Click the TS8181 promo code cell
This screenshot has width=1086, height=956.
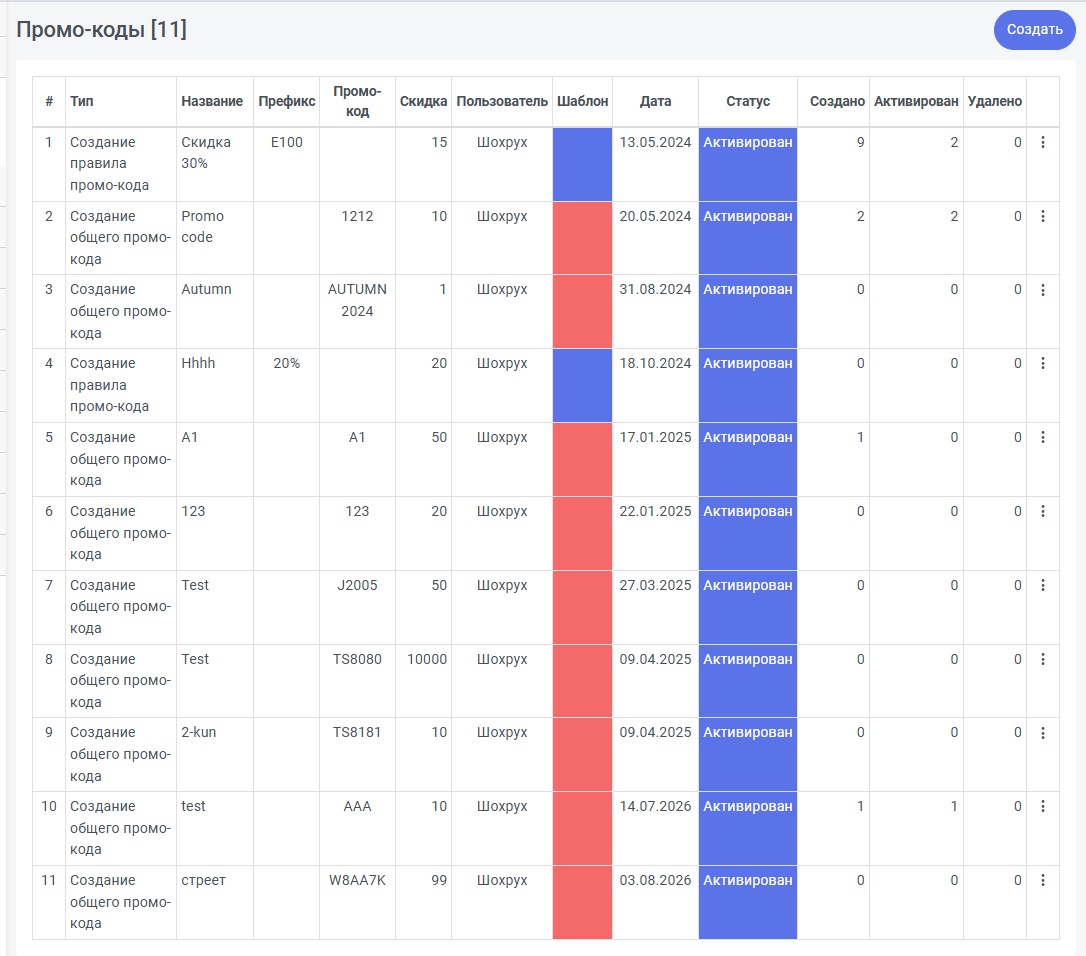click(357, 732)
